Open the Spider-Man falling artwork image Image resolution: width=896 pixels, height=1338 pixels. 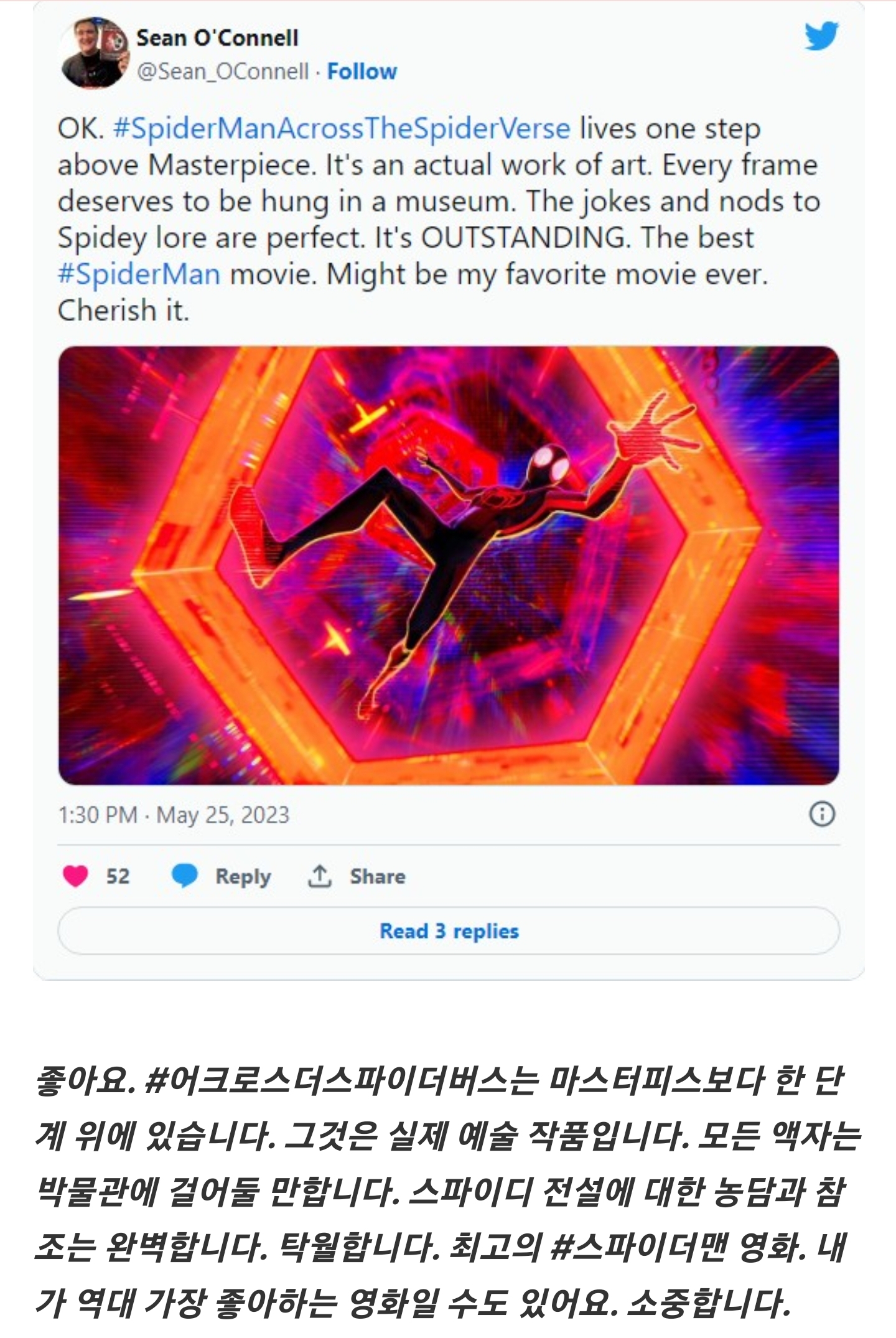[x=449, y=565]
